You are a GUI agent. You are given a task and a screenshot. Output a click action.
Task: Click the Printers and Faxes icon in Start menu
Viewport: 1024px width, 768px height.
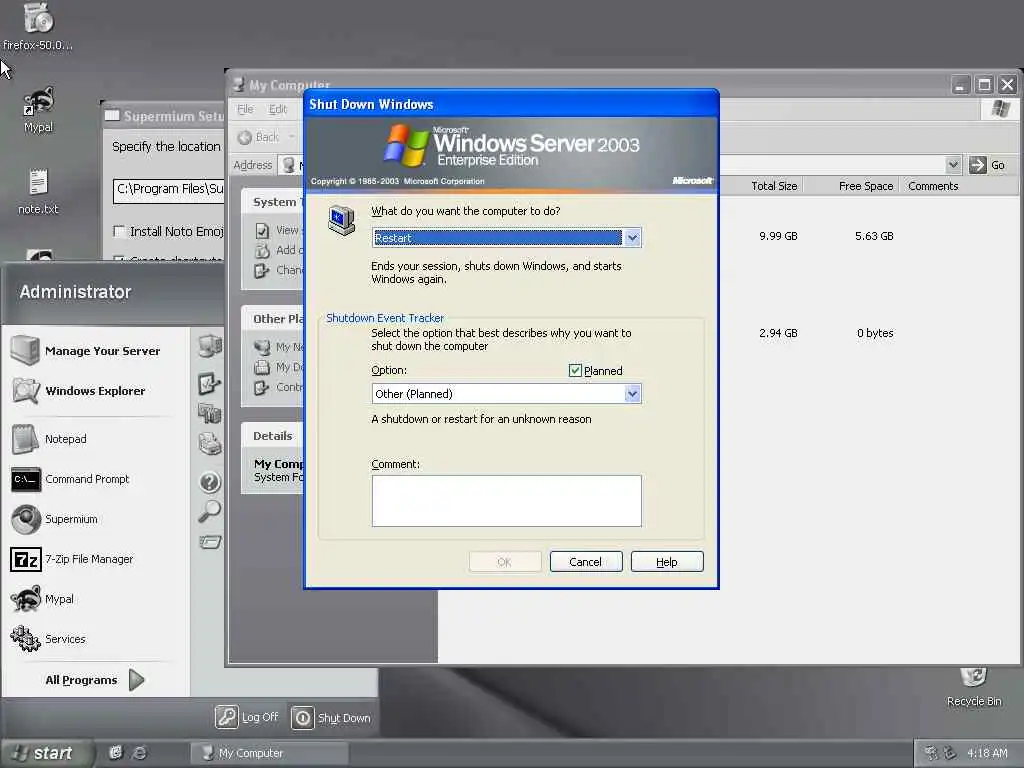click(x=210, y=443)
